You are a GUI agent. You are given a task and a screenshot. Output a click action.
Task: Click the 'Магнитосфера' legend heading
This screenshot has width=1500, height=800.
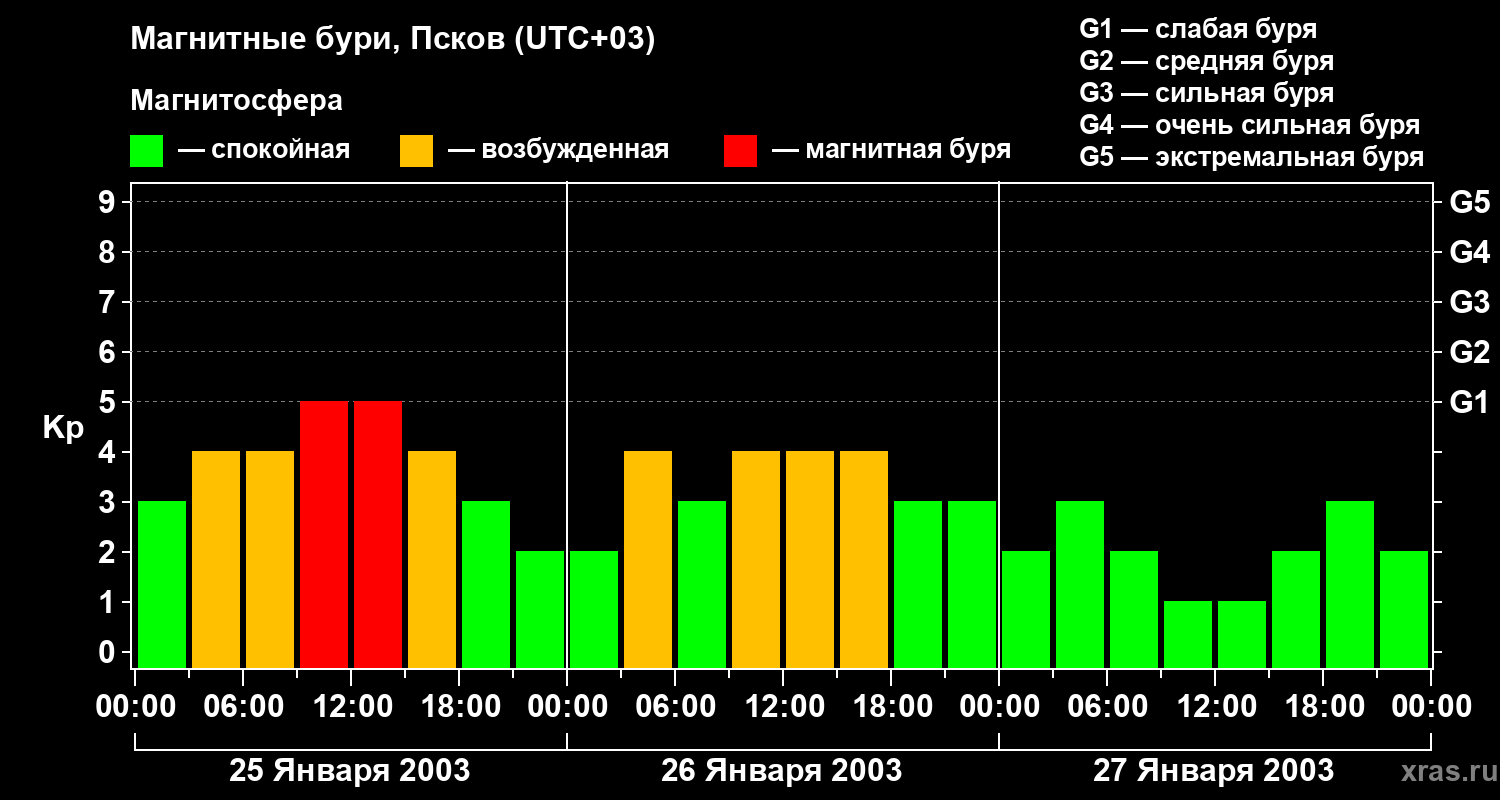coord(236,101)
